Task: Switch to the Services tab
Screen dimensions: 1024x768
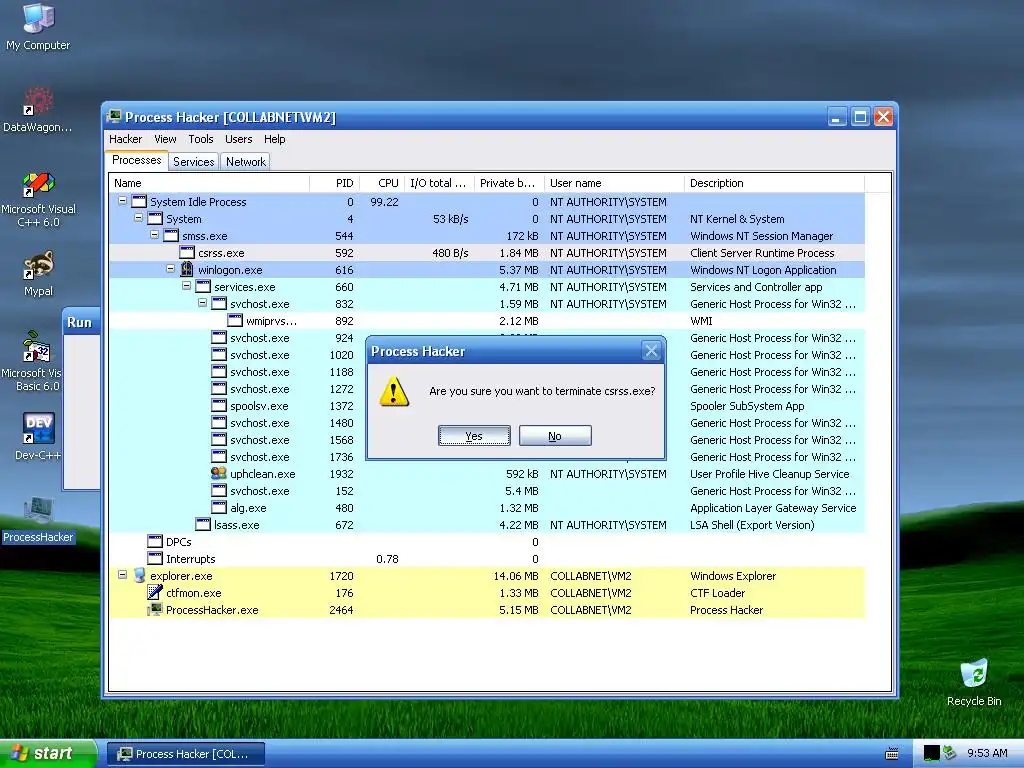Action: [193, 161]
